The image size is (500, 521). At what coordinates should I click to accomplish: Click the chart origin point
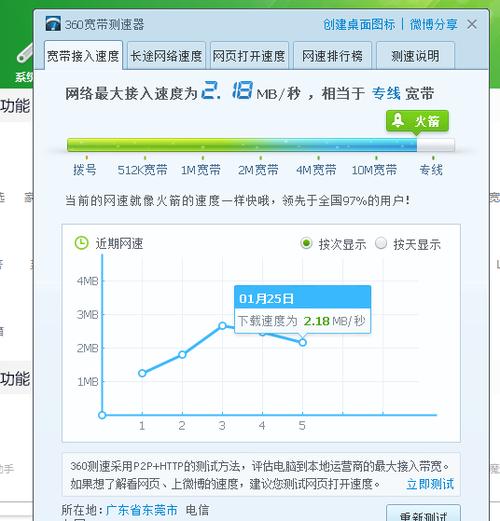(102, 415)
